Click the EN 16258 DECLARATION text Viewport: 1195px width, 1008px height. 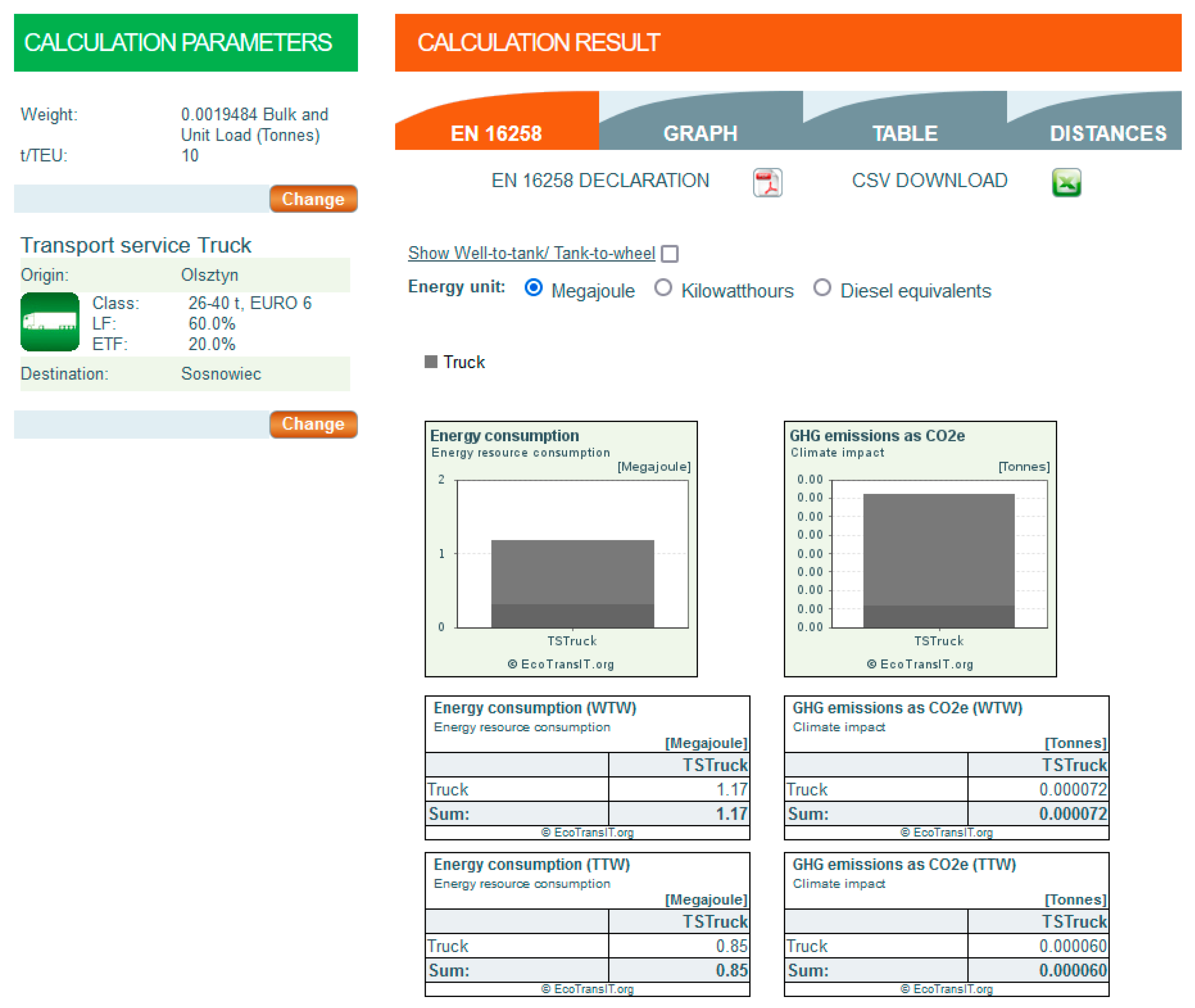pyautogui.click(x=600, y=181)
